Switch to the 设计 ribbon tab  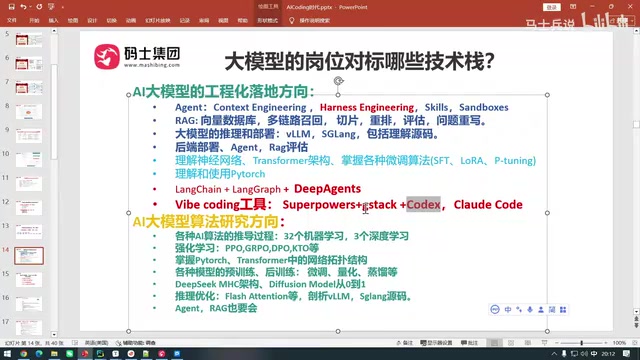92,20
